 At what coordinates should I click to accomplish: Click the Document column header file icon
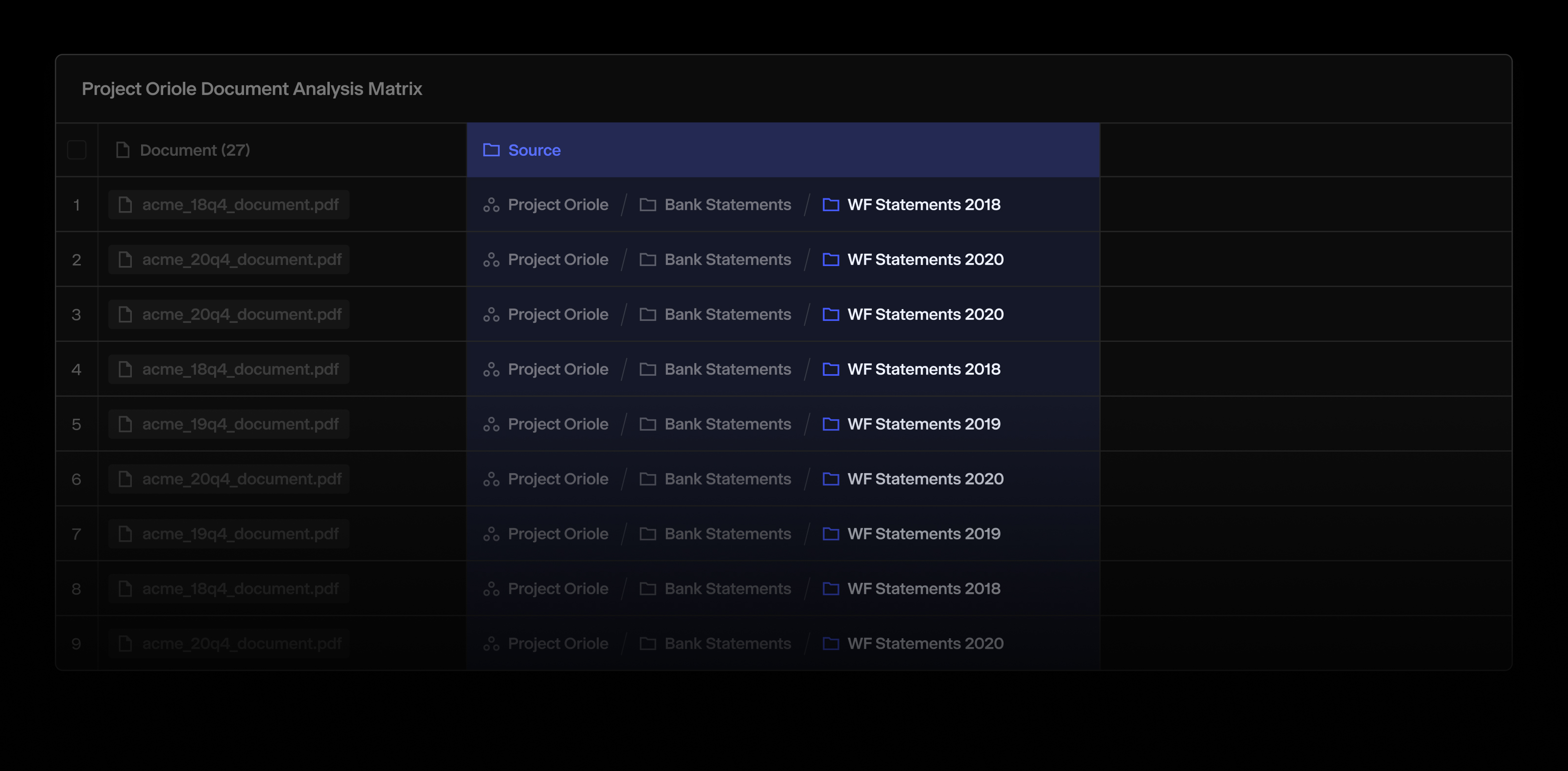123,150
